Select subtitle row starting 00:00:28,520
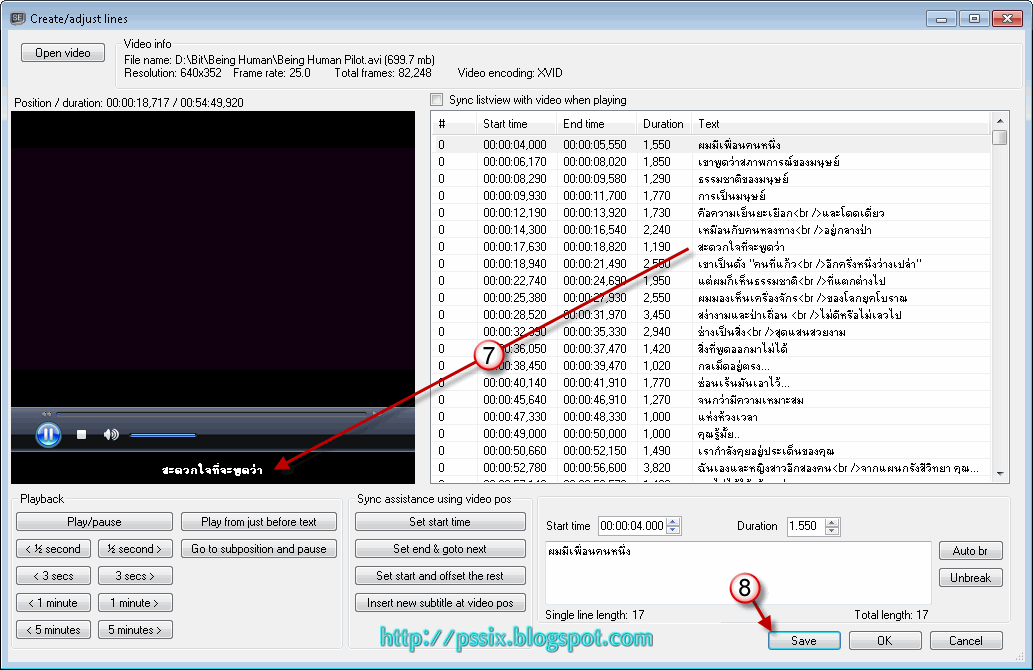Viewport: 1033px width, 670px height. [712, 315]
